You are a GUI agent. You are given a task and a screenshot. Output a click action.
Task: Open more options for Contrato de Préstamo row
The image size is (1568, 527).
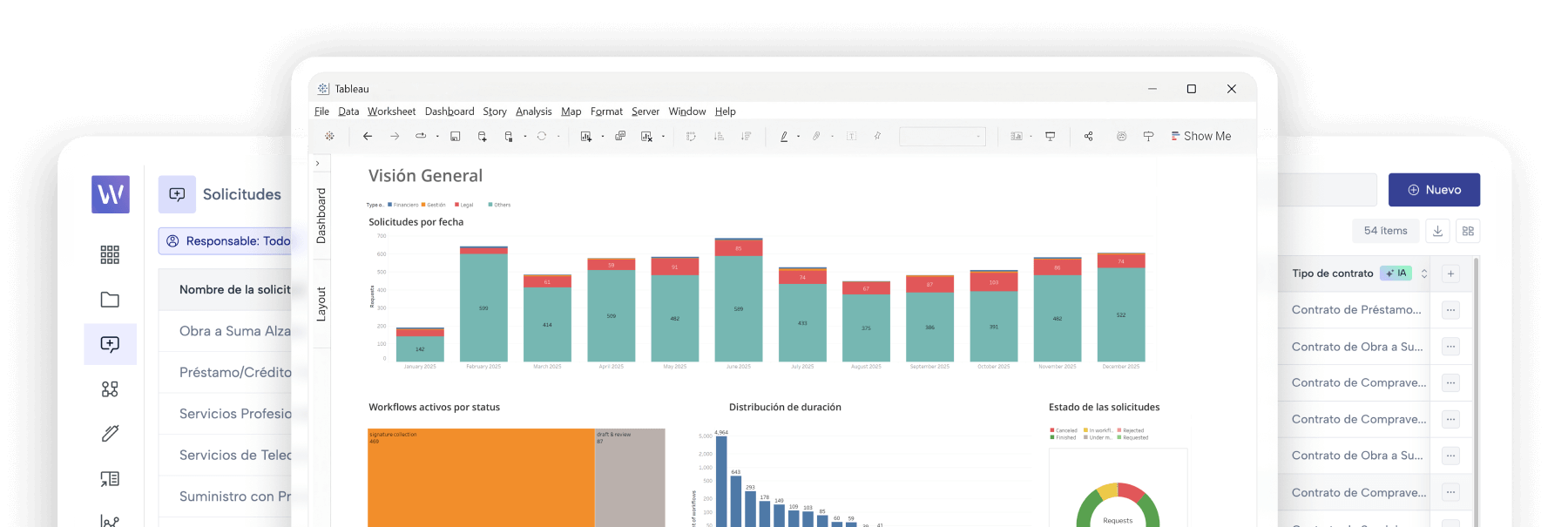coord(1450,310)
